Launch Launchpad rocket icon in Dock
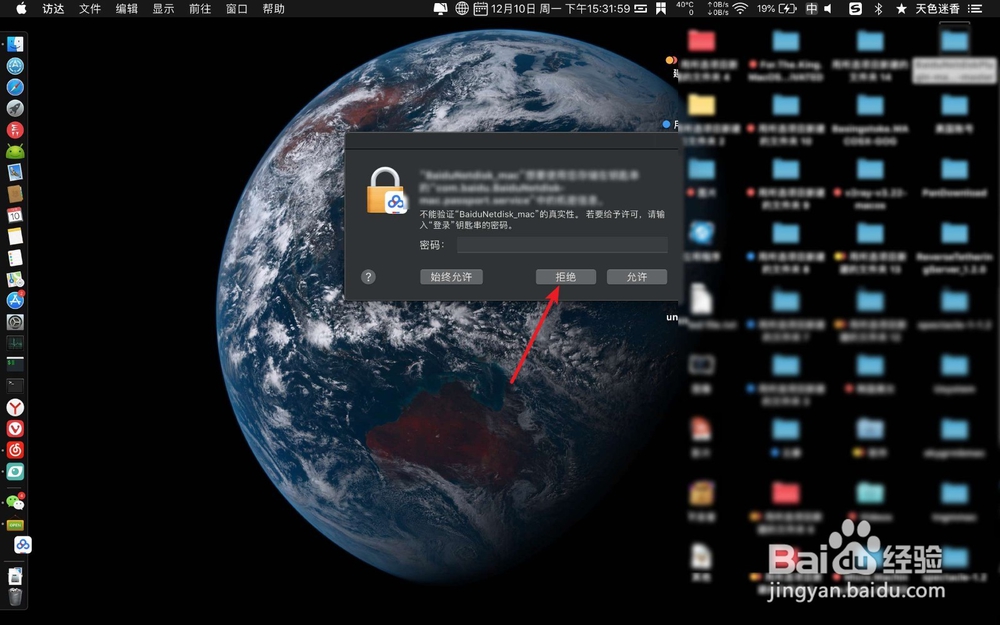 pos(15,108)
